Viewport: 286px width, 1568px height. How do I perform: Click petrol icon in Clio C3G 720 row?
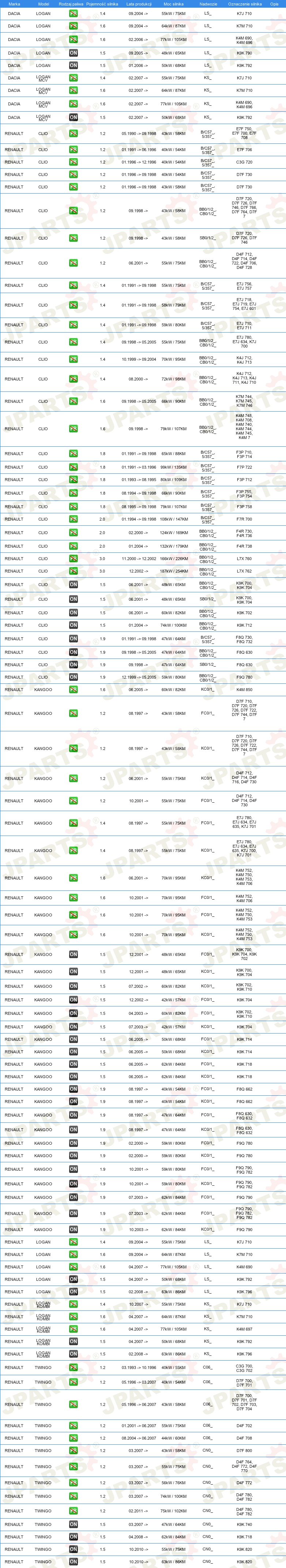click(x=73, y=162)
